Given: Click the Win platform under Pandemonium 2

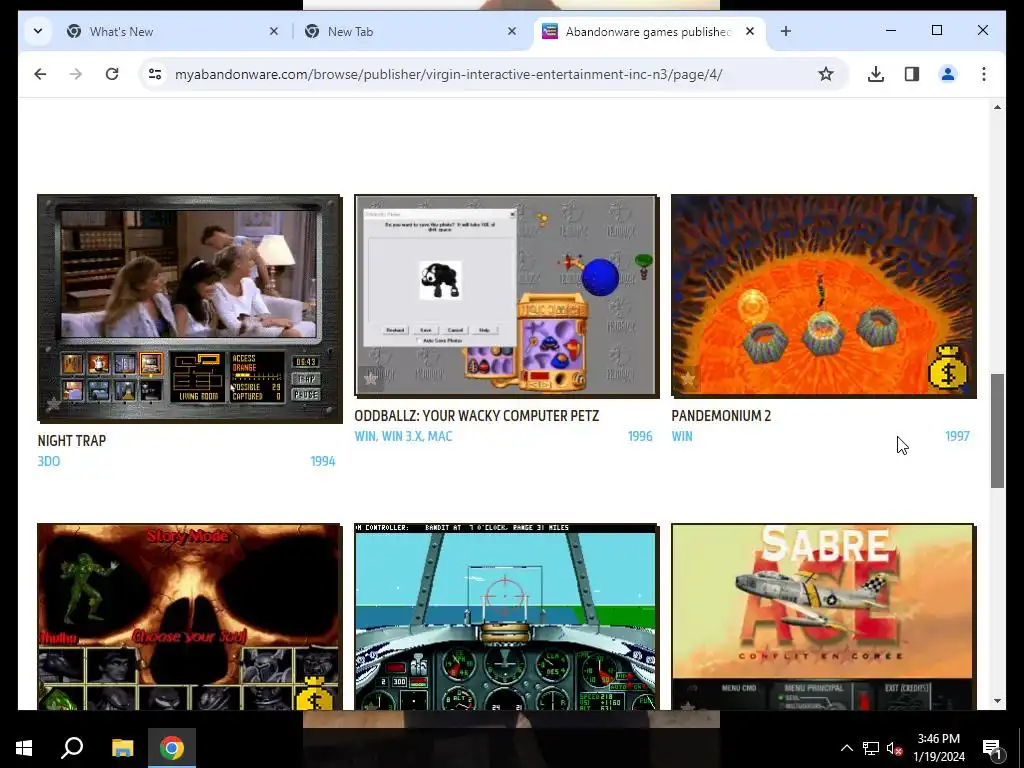Looking at the screenshot, I should click(x=682, y=436).
